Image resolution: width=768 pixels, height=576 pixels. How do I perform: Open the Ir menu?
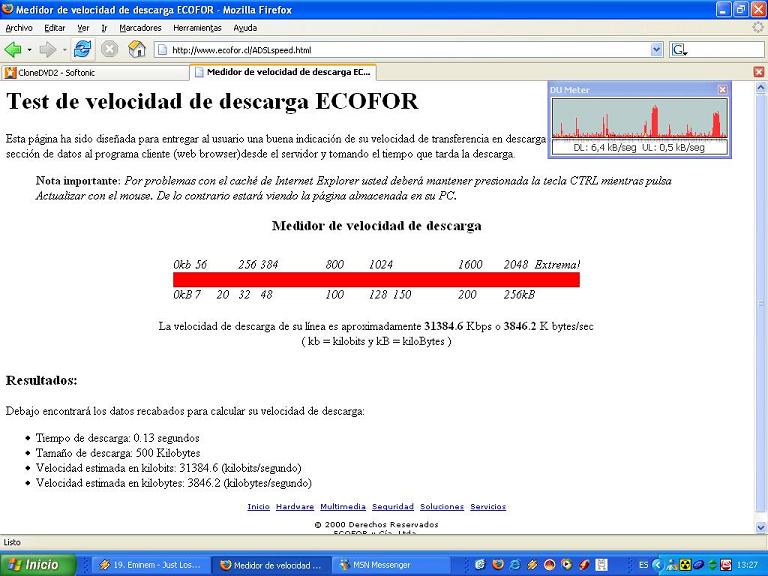[104, 28]
